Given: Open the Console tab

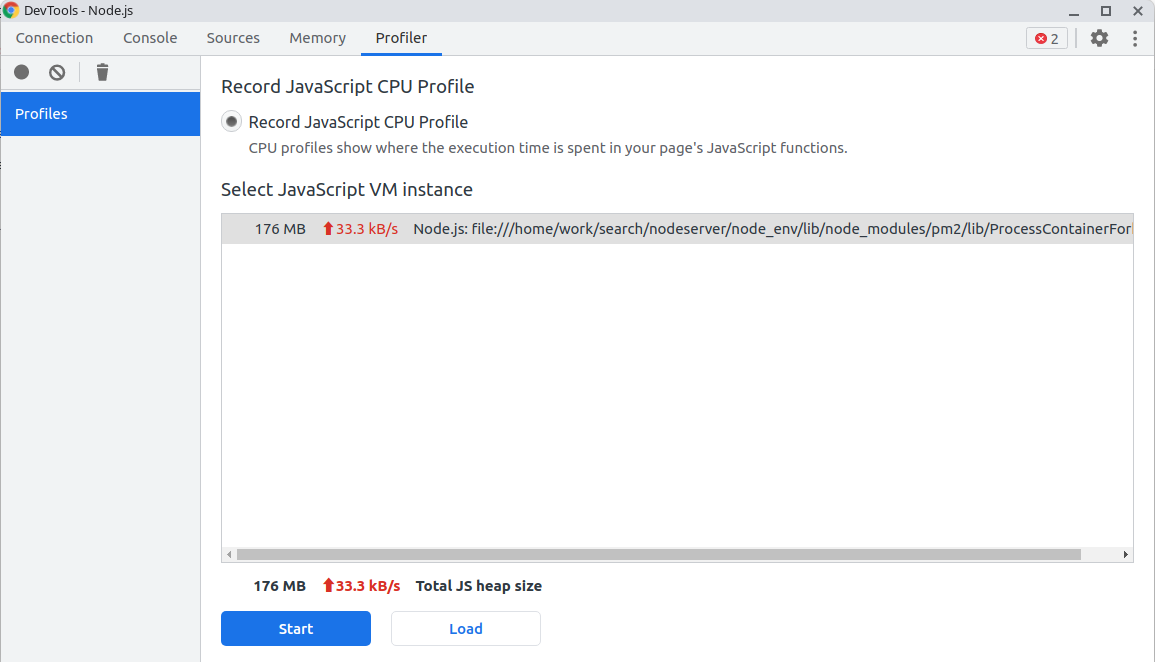Looking at the screenshot, I should [x=150, y=38].
